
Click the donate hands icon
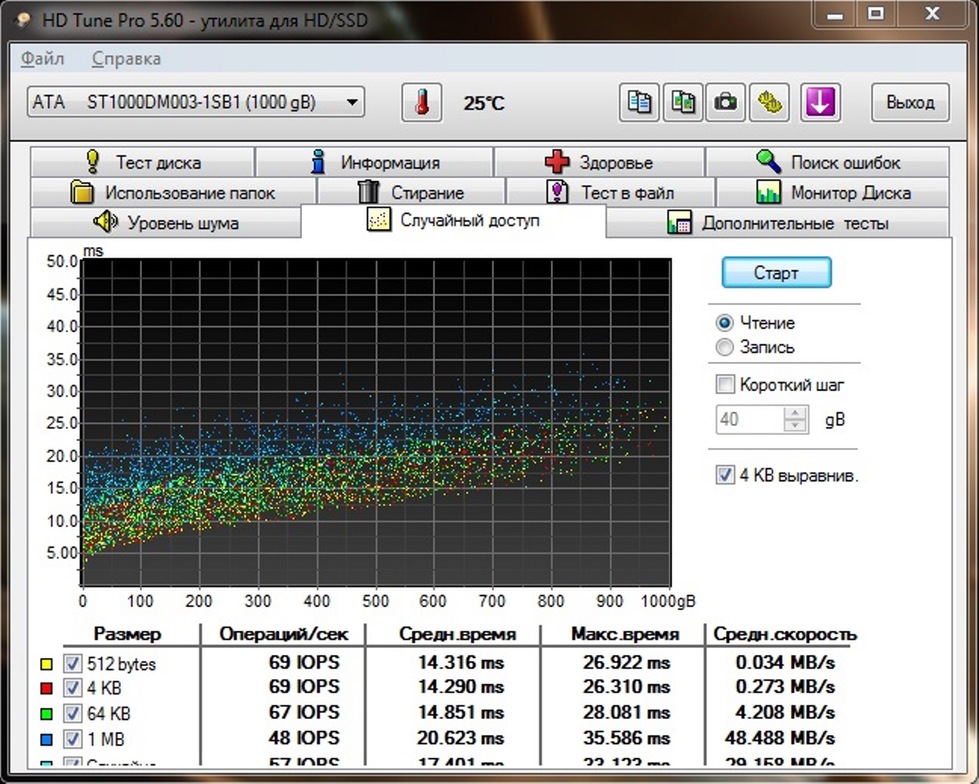(x=769, y=101)
